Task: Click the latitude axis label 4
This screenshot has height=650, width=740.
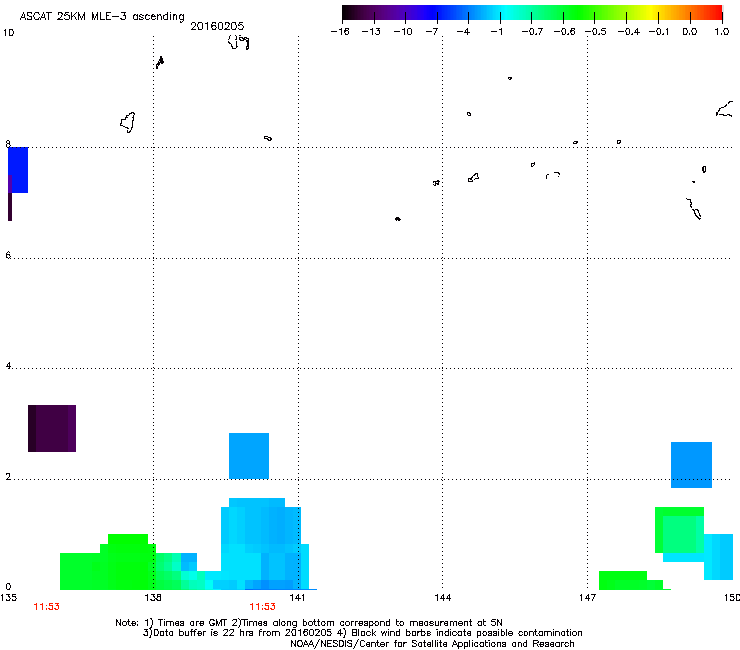Action: pyautogui.click(x=8, y=366)
